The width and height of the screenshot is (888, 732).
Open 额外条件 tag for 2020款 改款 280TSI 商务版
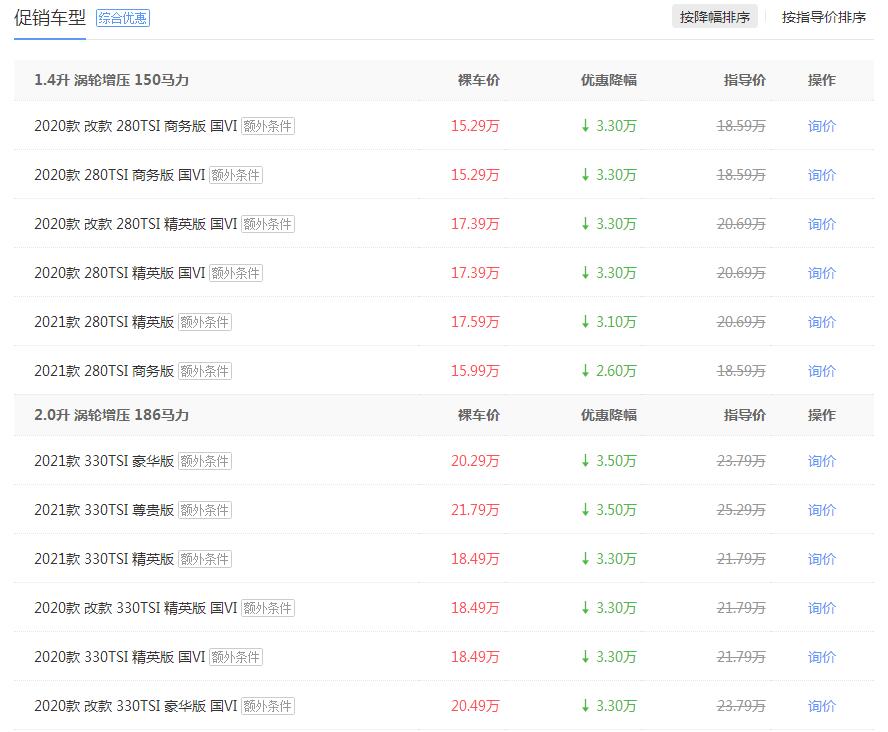[268, 126]
